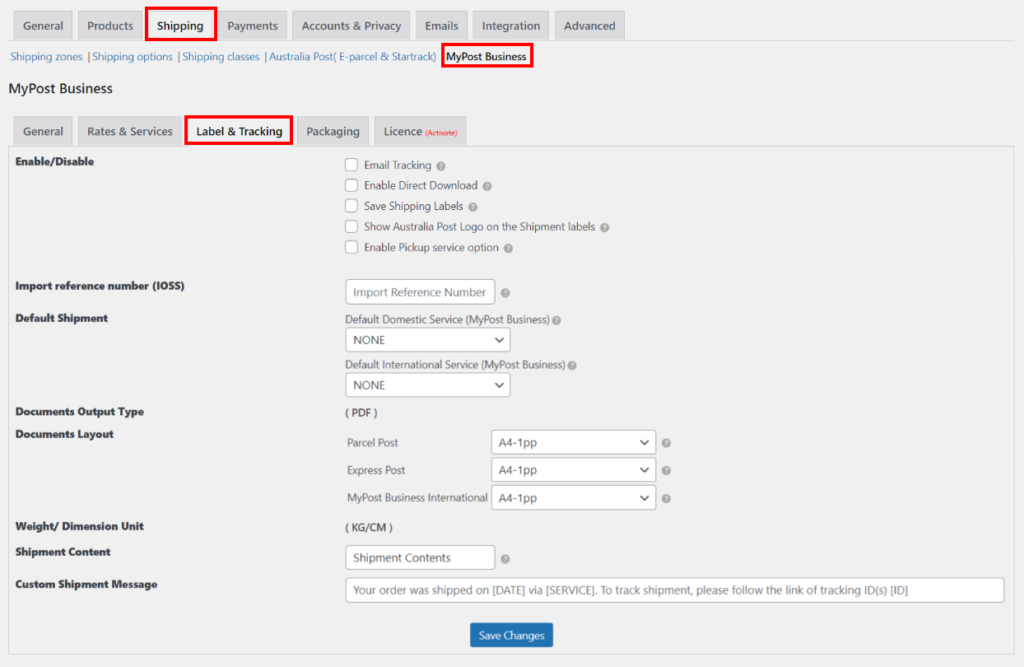Open help icon for Australia Post Logo option
1024x667 pixels.
coord(605,227)
